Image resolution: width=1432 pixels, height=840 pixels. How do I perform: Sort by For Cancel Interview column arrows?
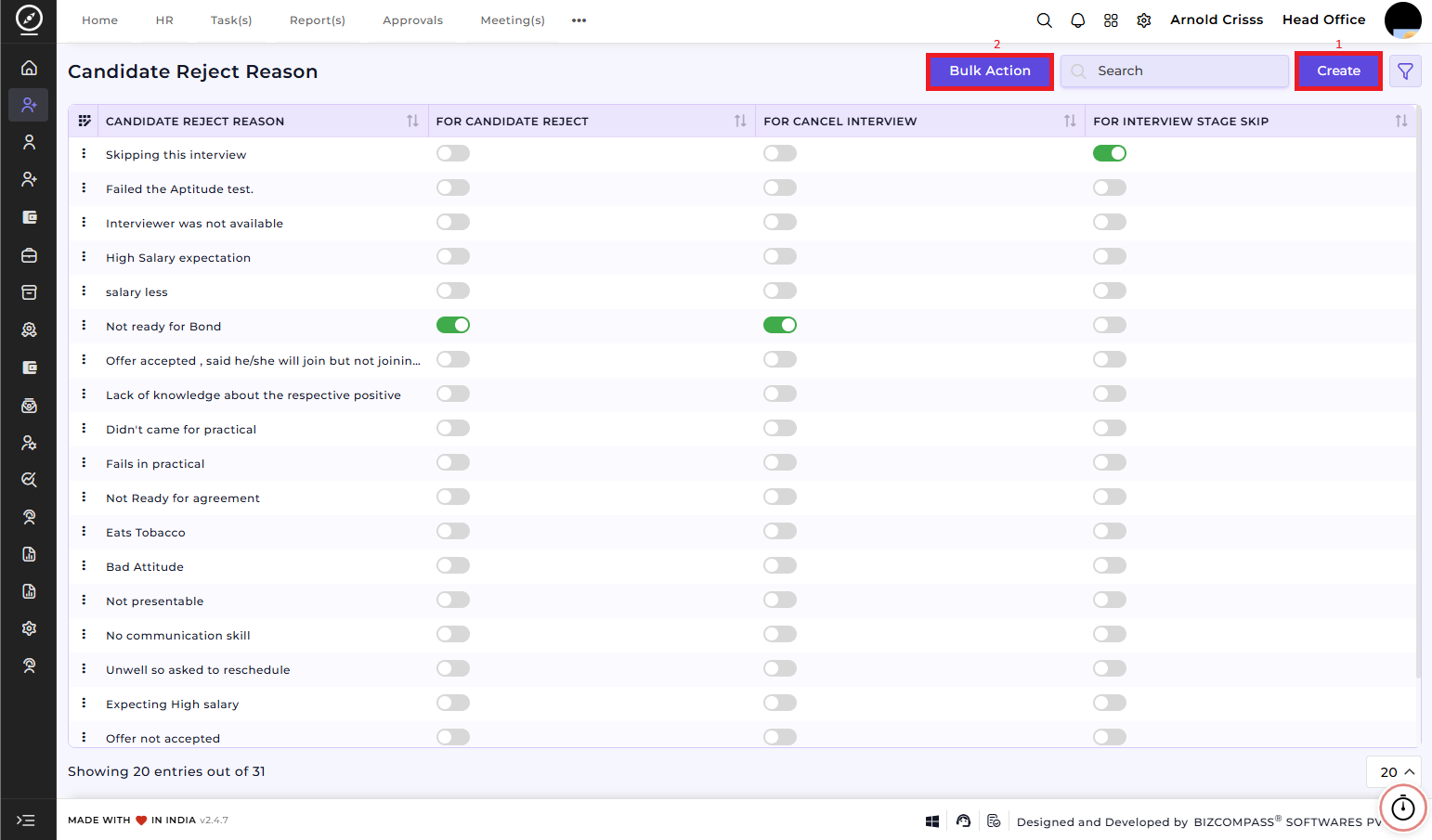coord(1070,121)
